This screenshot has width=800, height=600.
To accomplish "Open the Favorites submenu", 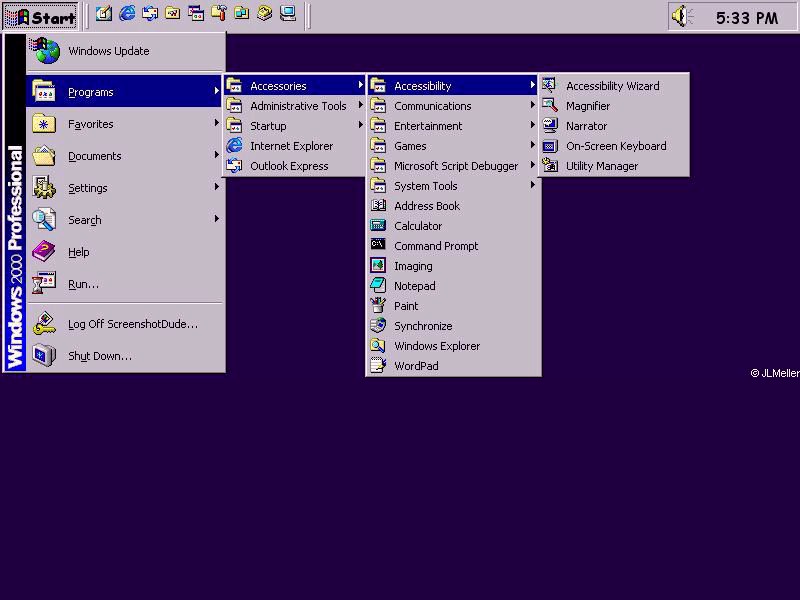I will (126, 124).
